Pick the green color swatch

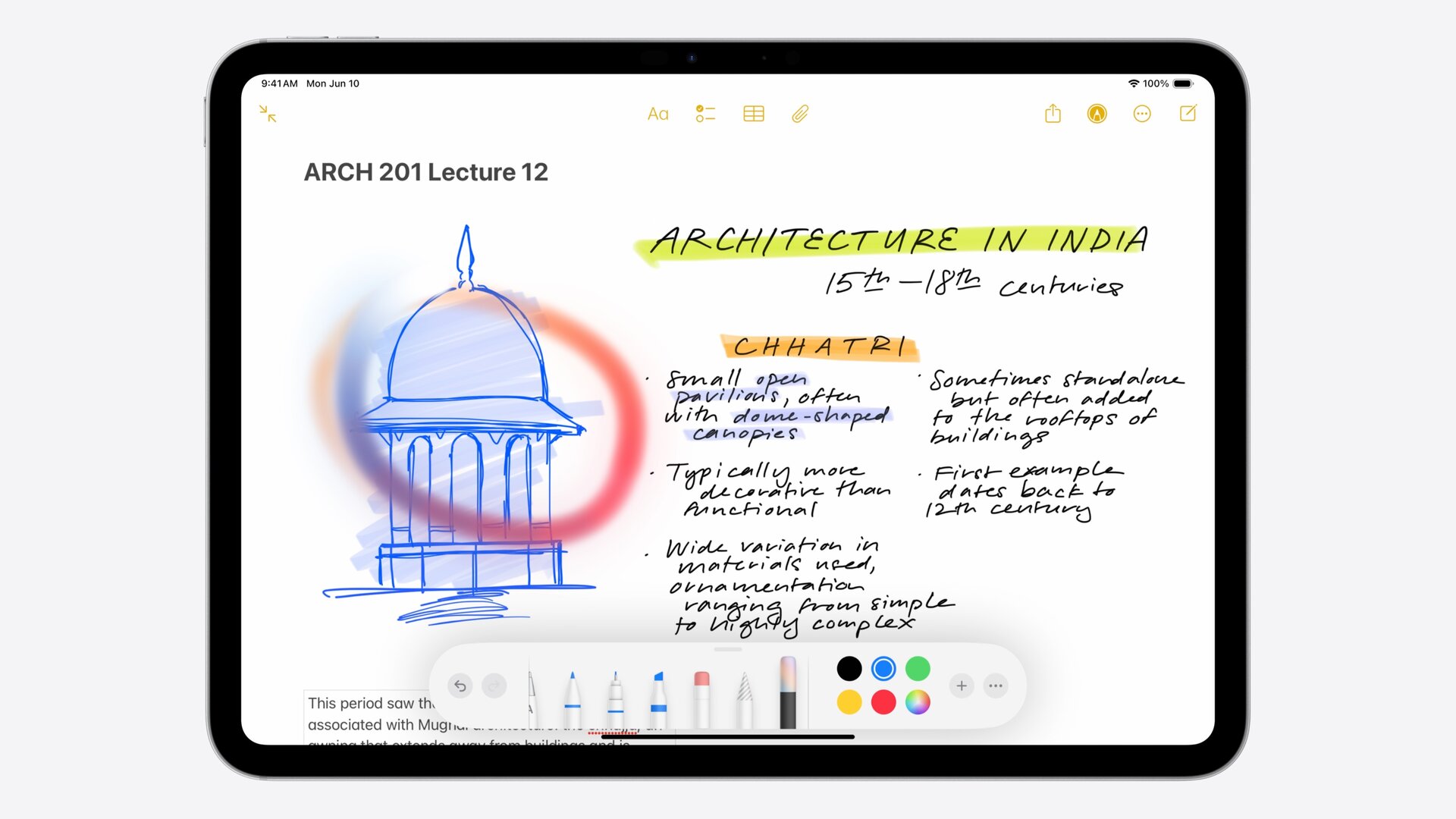(918, 669)
